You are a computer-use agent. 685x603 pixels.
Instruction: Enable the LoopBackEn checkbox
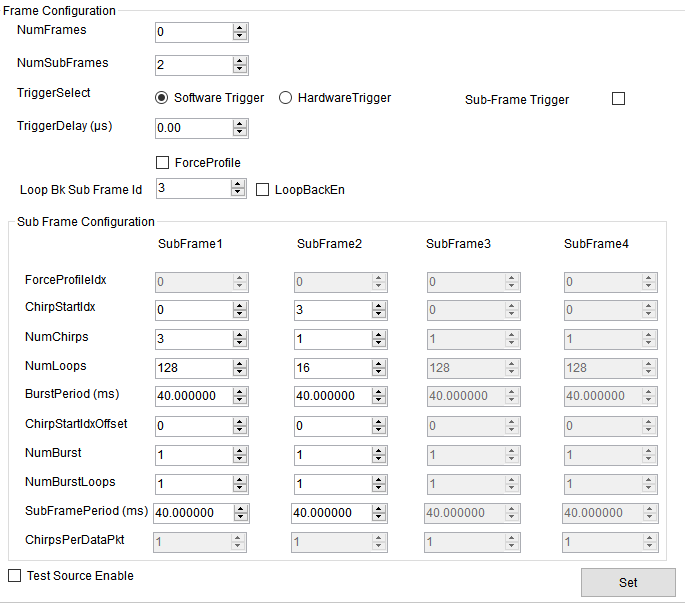click(263, 189)
